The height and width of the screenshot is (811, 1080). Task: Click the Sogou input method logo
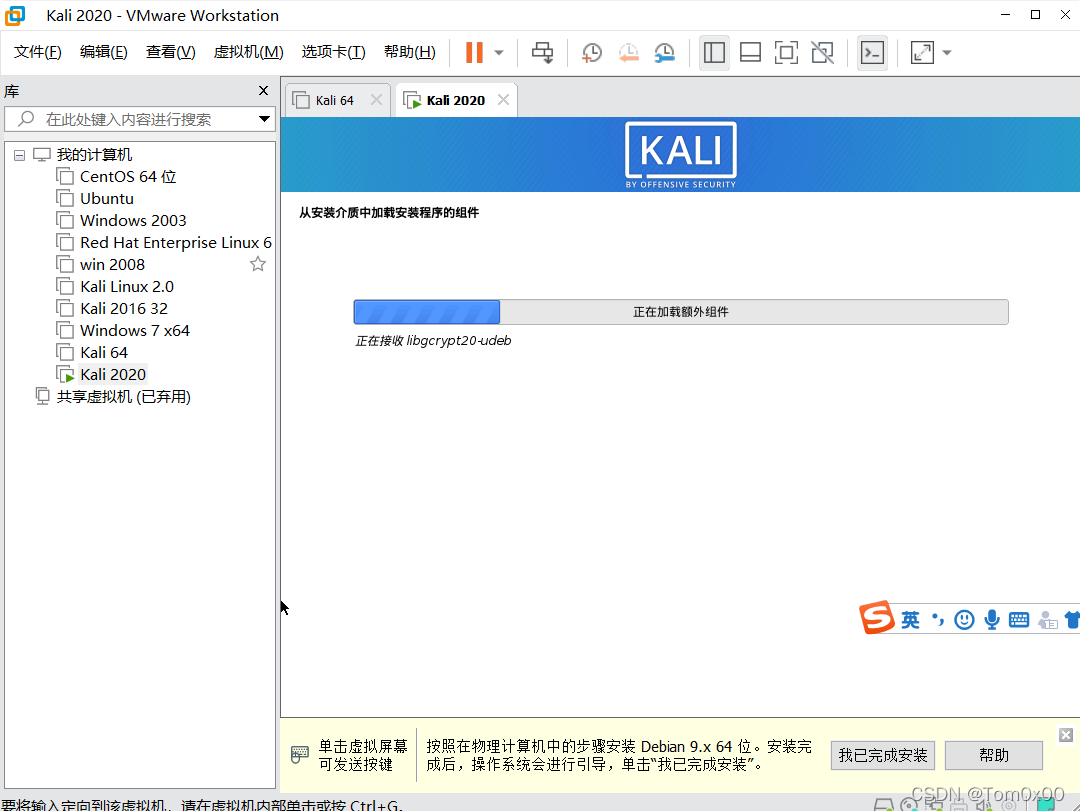[x=876, y=617]
